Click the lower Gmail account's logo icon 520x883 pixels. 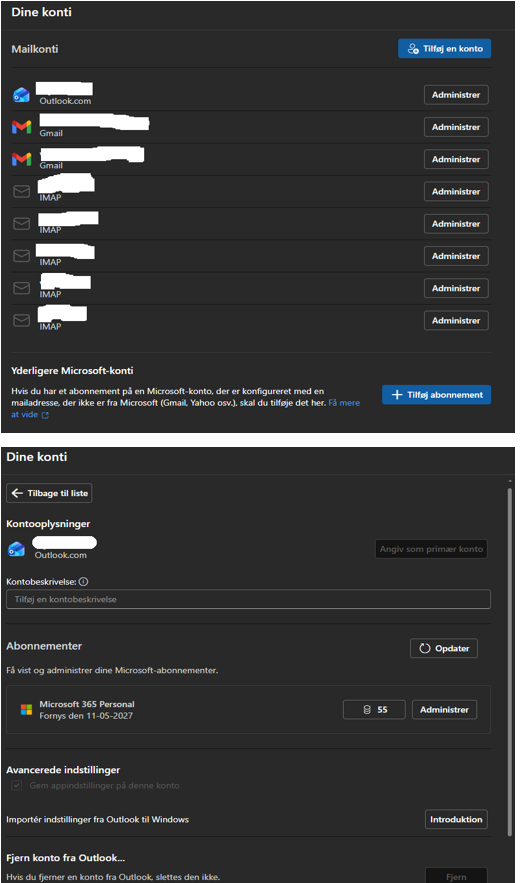(x=21, y=159)
